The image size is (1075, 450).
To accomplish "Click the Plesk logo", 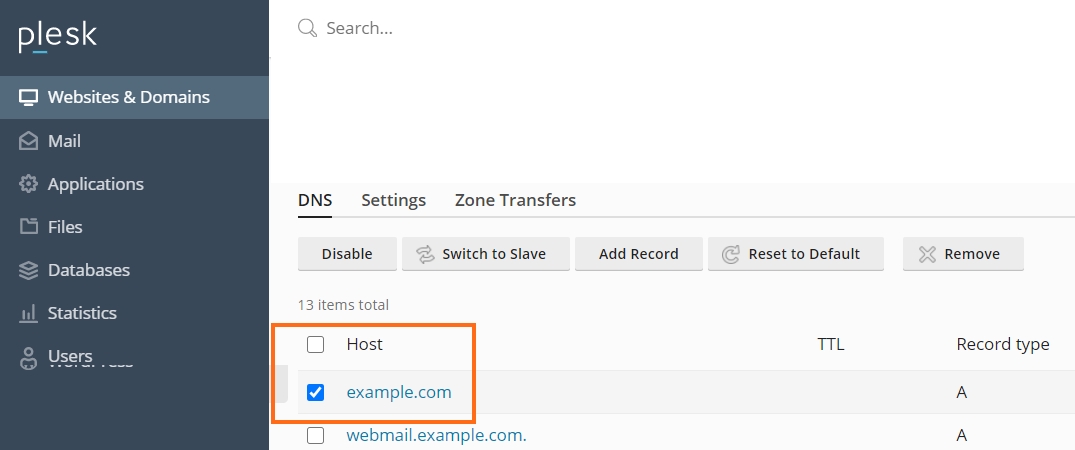I will [x=58, y=37].
